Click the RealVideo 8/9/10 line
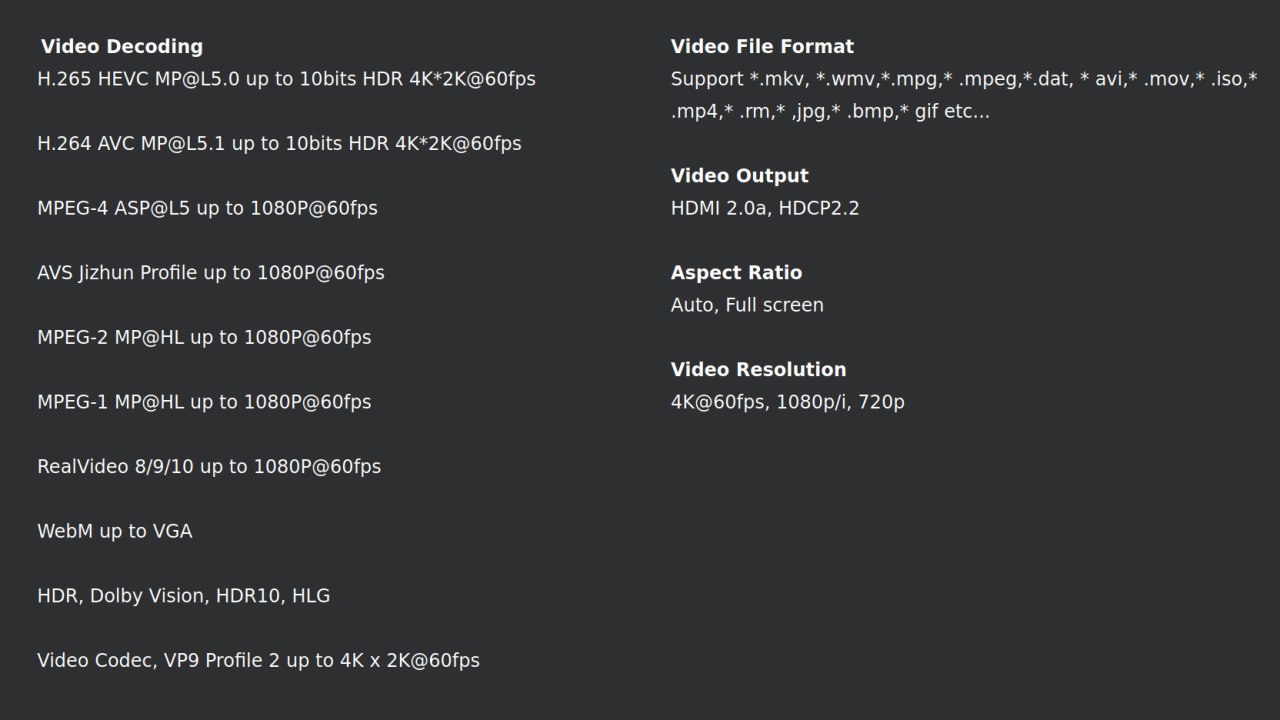 (209, 467)
